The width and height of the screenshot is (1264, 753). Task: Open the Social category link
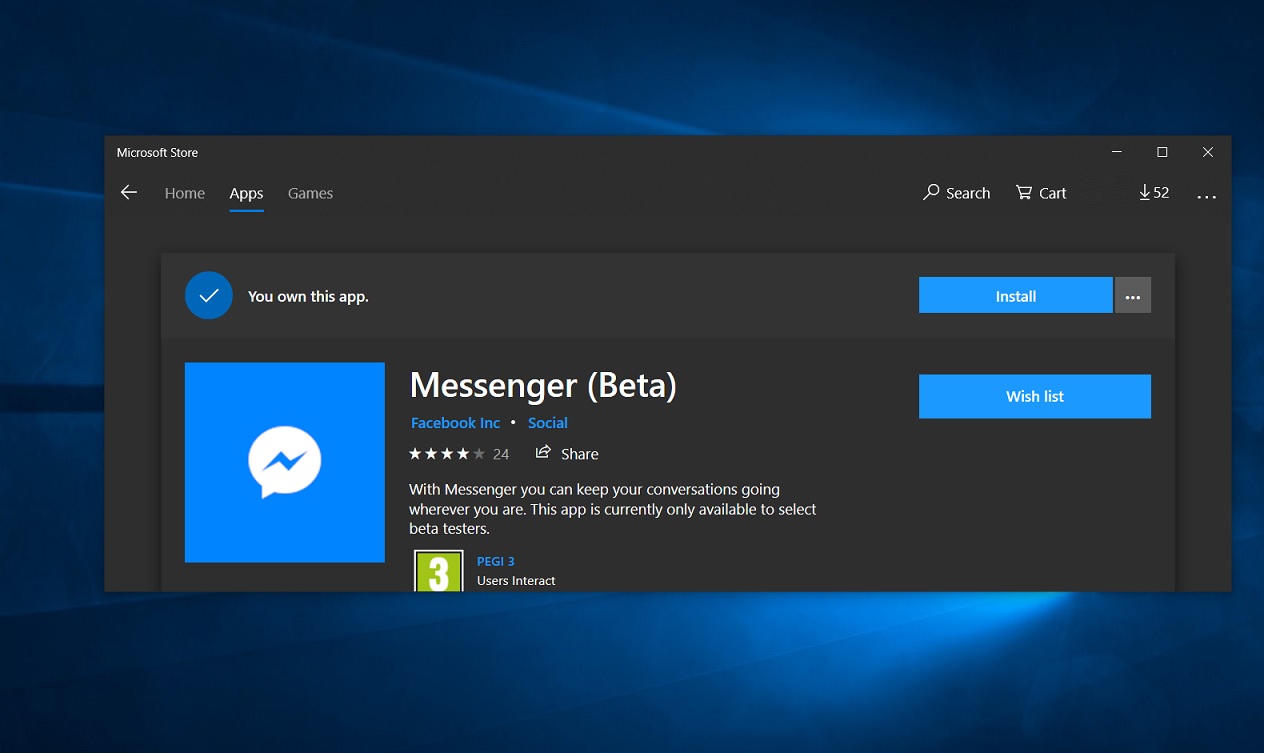point(547,423)
